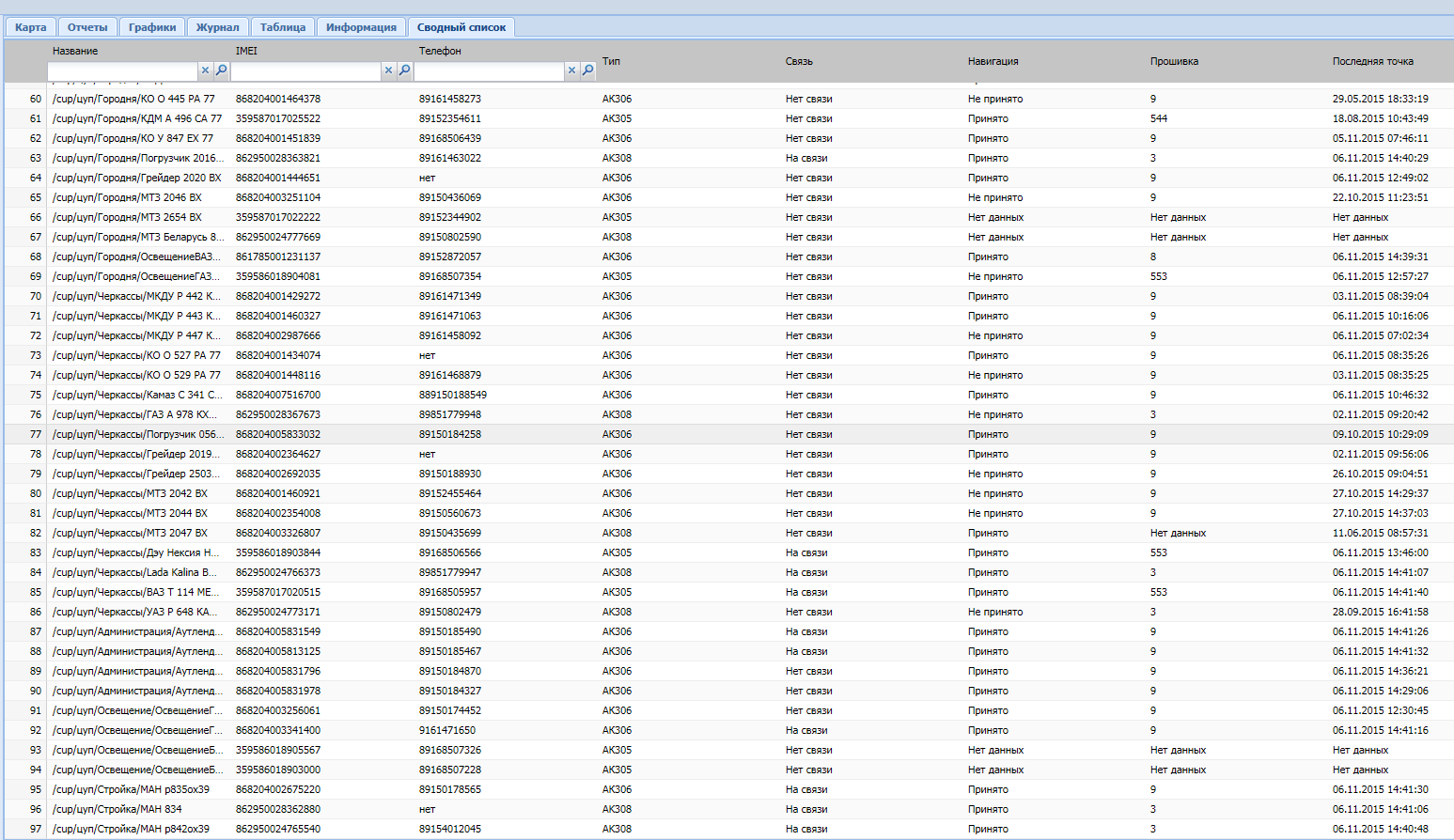Click the Телефон filter search magnifier

pos(588,70)
